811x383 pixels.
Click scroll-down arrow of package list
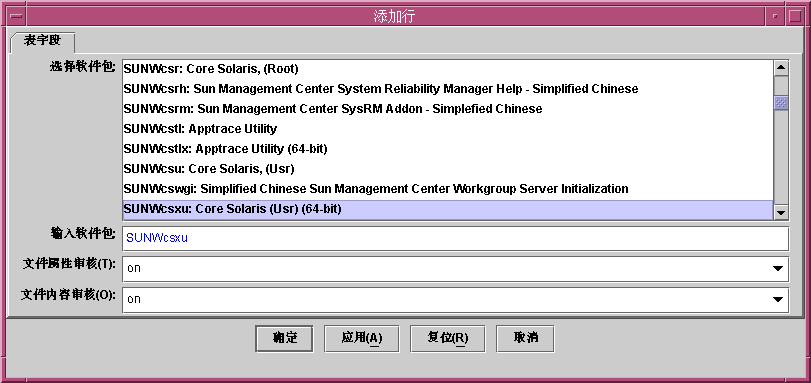point(781,212)
